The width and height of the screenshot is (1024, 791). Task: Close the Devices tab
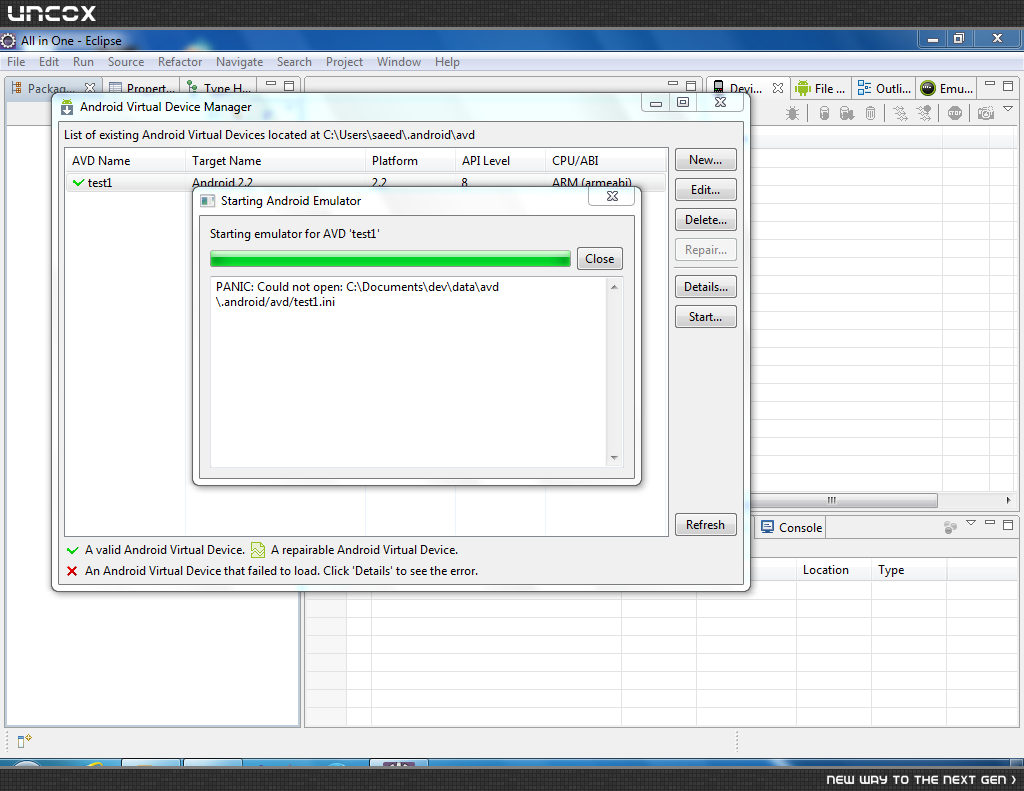click(x=778, y=88)
